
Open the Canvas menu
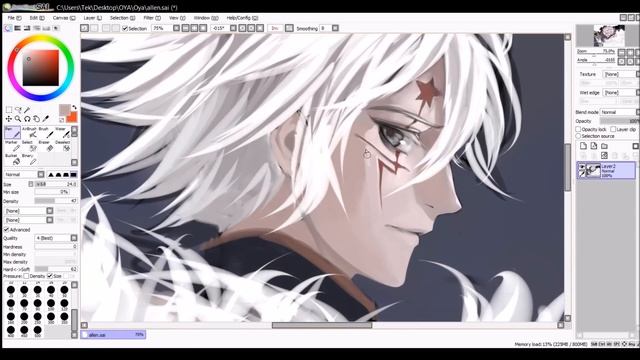pyautogui.click(x=64, y=18)
